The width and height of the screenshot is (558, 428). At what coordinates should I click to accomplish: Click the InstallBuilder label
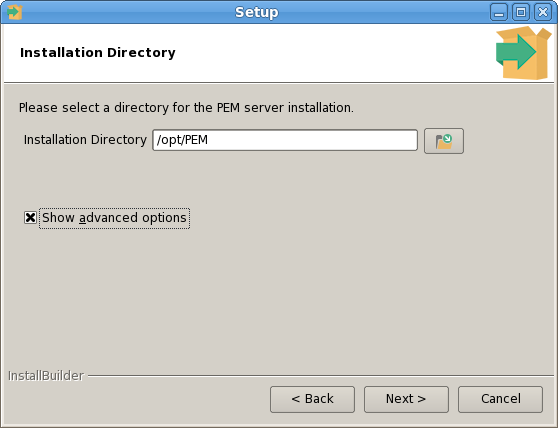click(46, 376)
